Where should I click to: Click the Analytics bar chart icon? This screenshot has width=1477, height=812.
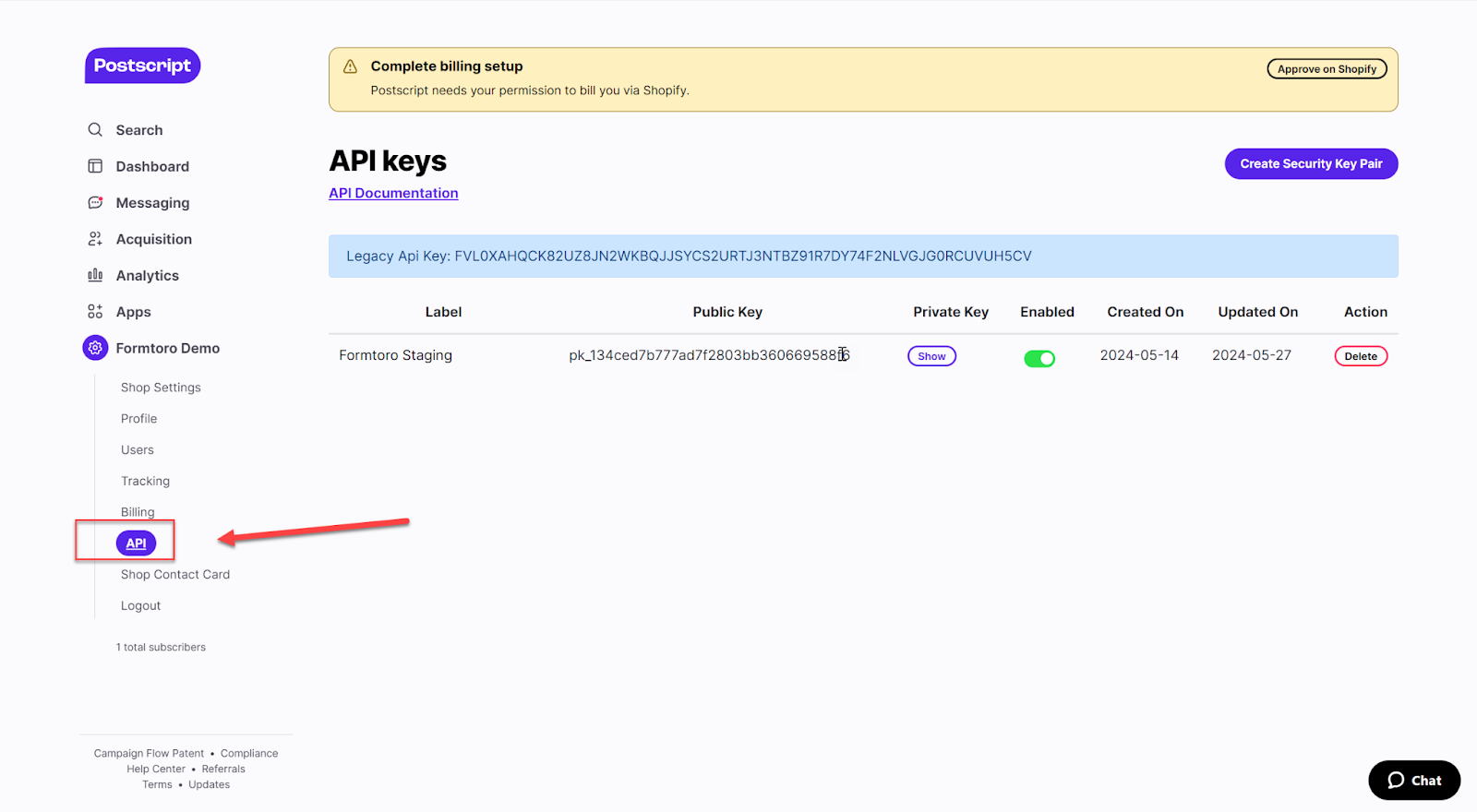point(95,275)
